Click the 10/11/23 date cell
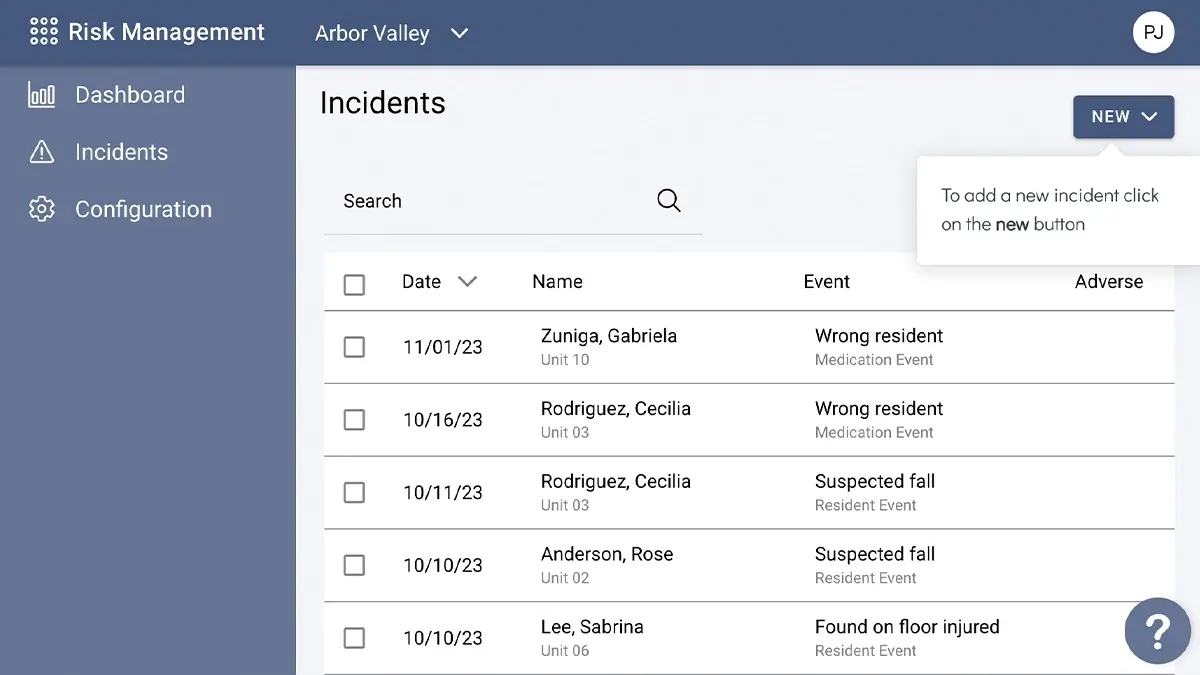Image resolution: width=1200 pixels, height=675 pixels. click(x=443, y=492)
